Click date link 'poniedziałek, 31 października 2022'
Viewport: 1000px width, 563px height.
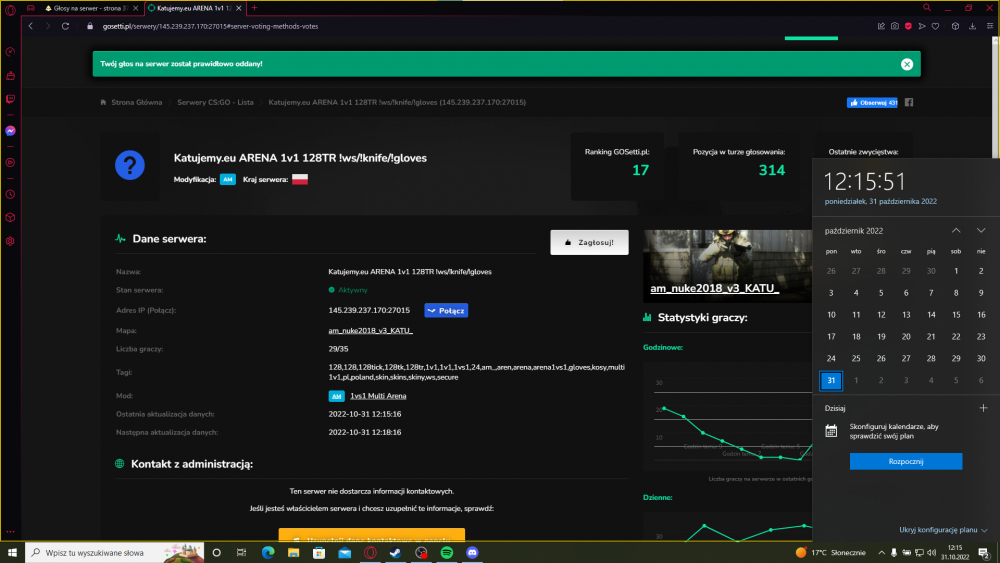(880, 201)
